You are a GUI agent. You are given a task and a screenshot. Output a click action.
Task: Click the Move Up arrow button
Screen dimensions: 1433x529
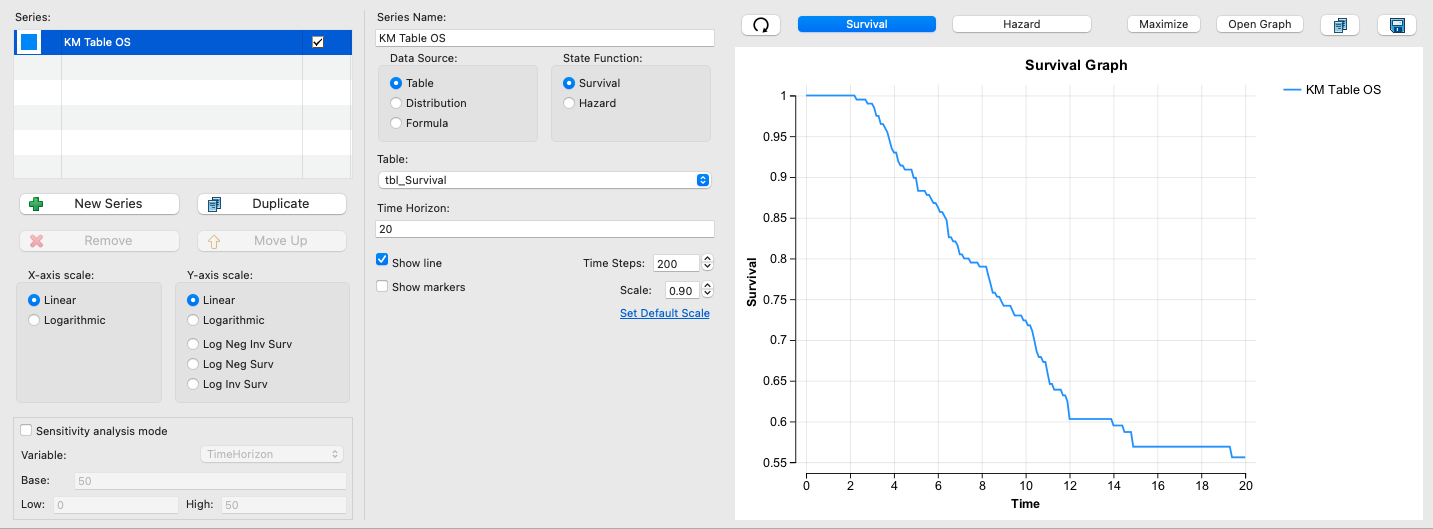272,241
